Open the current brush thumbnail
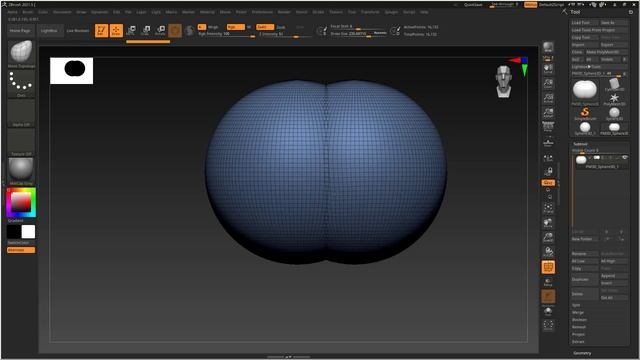This screenshot has height=360, width=640. pos(21,54)
